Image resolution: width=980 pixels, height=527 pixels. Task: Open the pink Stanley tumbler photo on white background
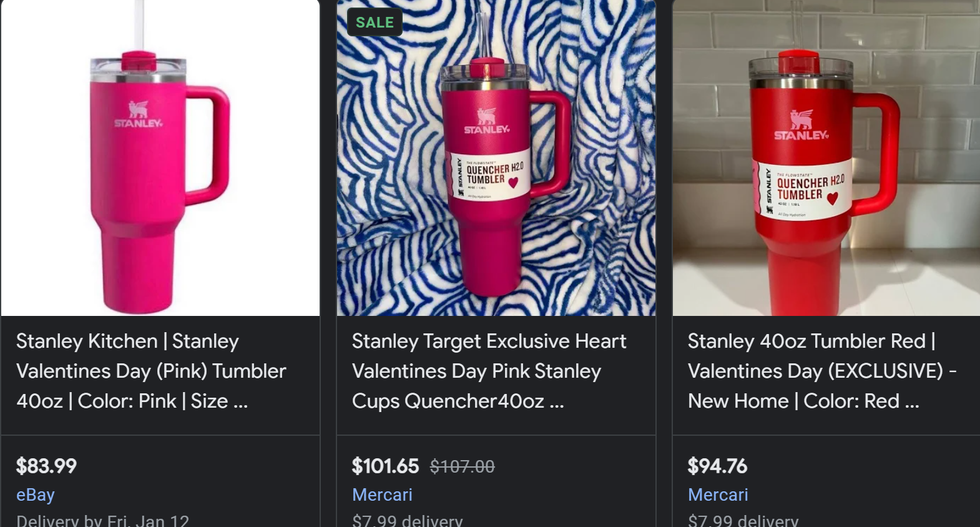click(160, 158)
